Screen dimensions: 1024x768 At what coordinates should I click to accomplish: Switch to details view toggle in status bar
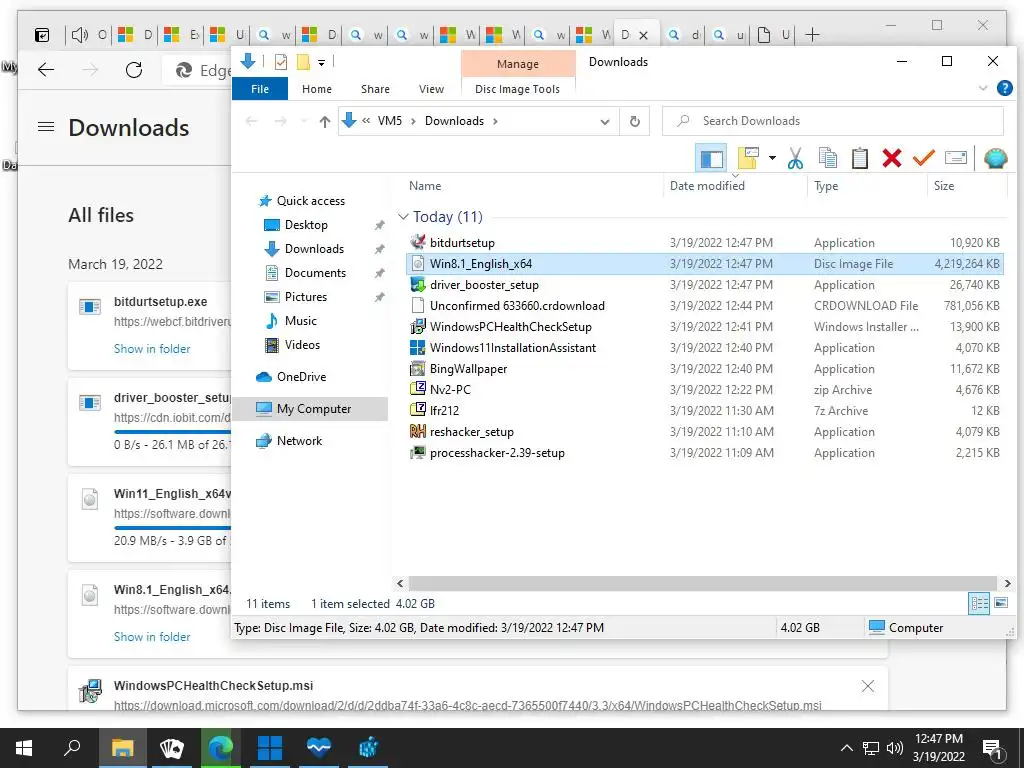click(979, 603)
